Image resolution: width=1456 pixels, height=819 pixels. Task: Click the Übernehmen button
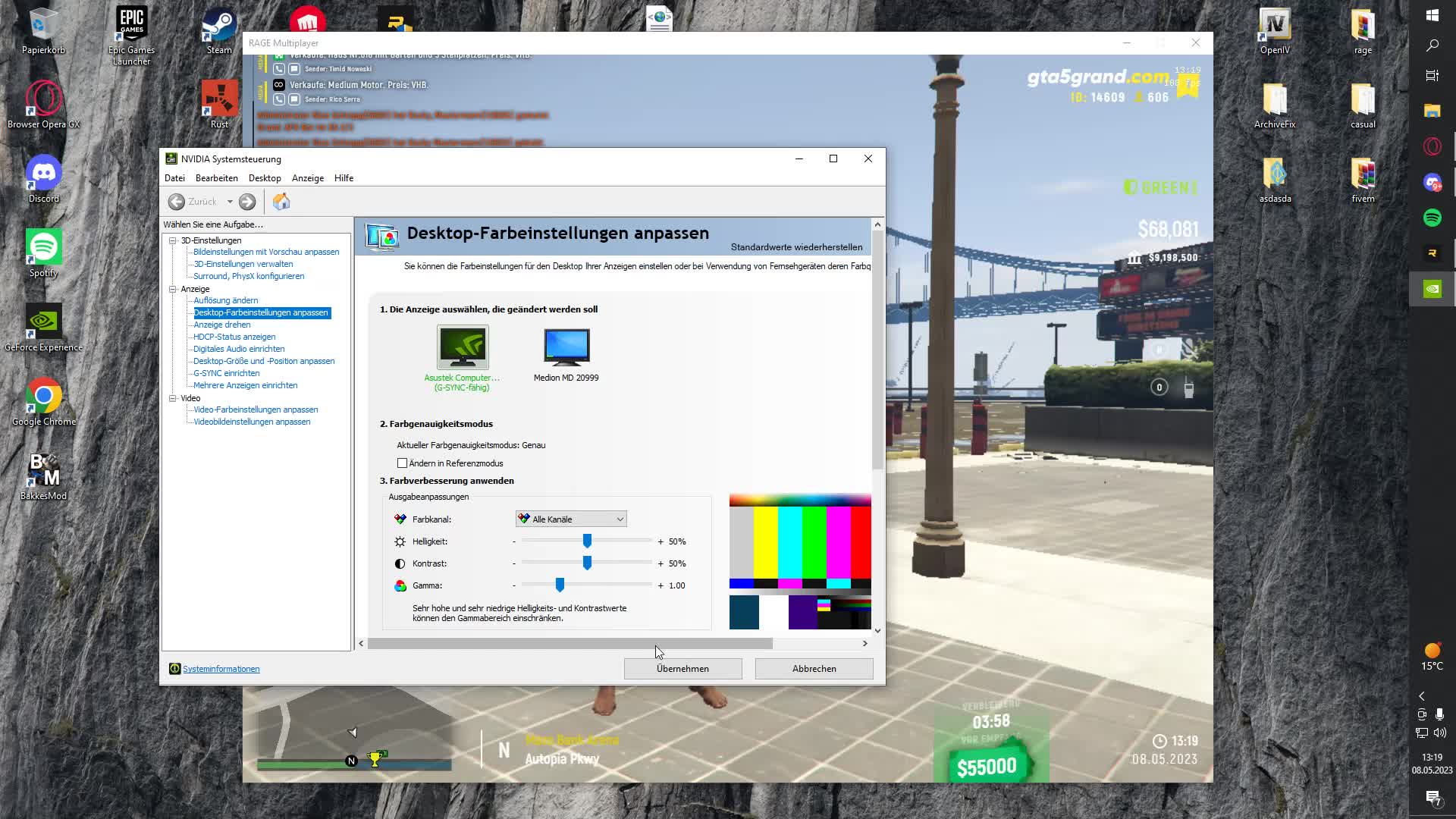(682, 669)
